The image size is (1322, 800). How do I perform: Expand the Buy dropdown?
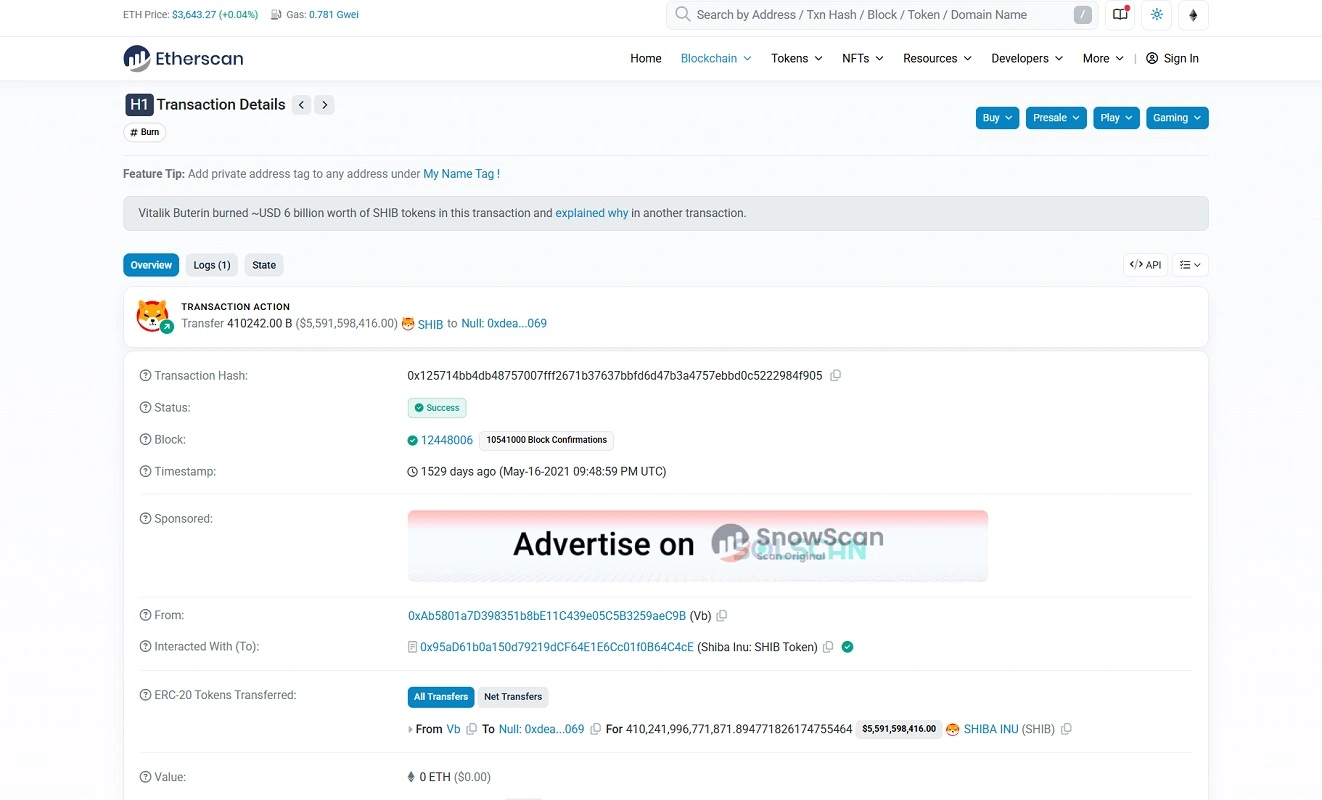(x=997, y=118)
